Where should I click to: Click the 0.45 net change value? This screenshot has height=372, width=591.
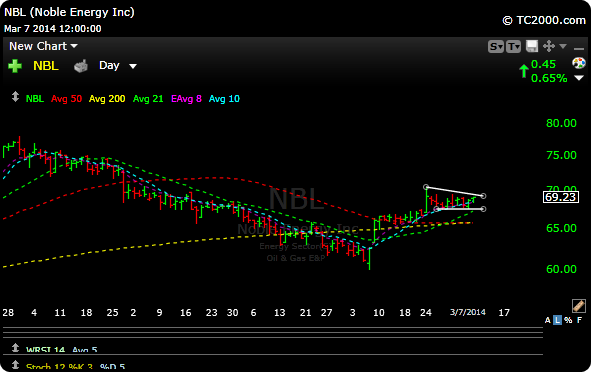point(543,64)
